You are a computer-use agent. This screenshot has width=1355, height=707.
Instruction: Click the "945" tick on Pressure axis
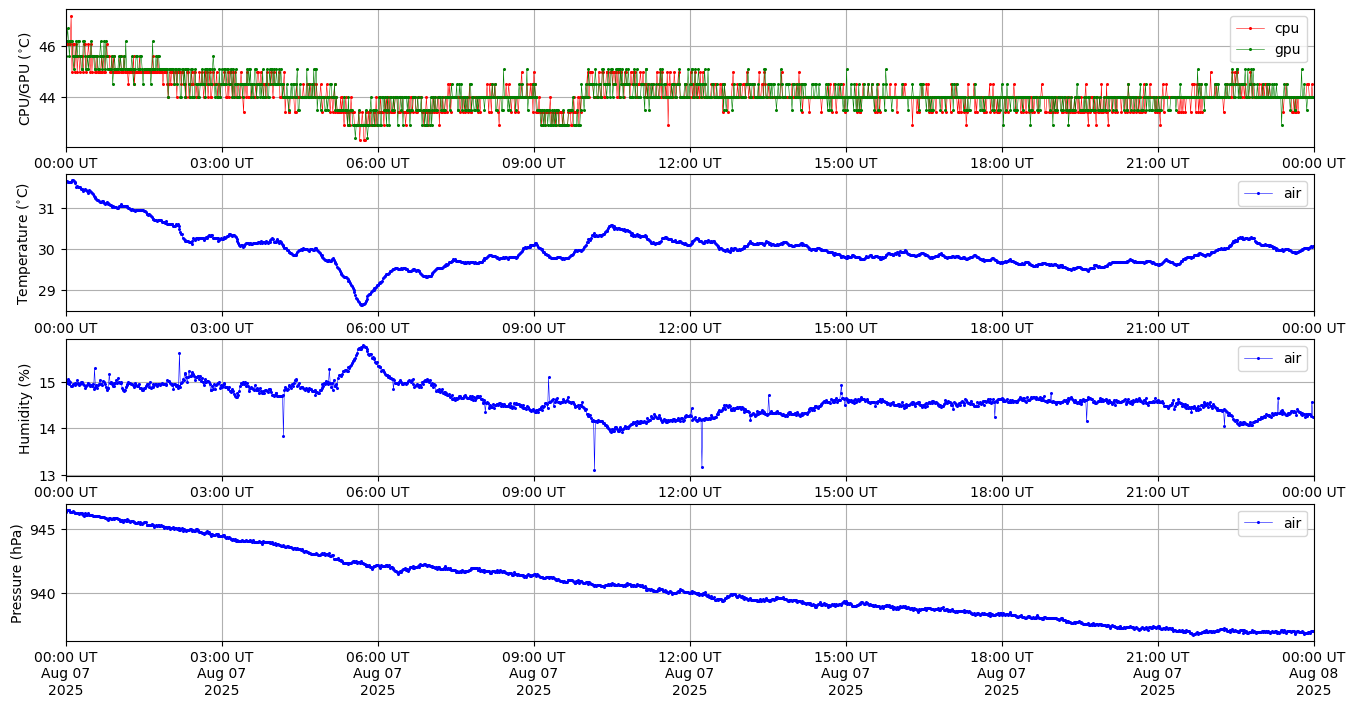tap(45, 529)
